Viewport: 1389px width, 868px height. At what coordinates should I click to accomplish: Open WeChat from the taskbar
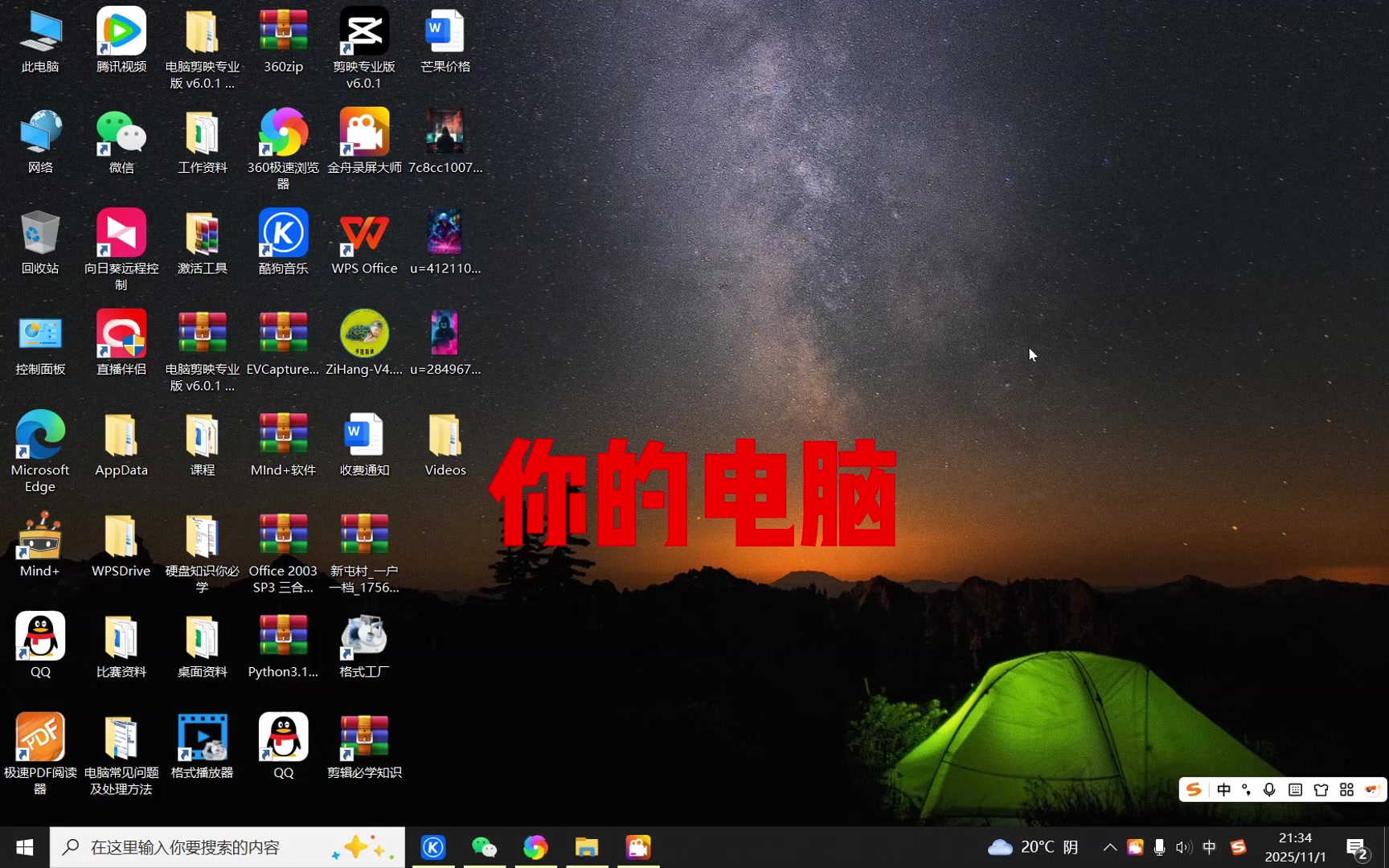pyautogui.click(x=484, y=846)
